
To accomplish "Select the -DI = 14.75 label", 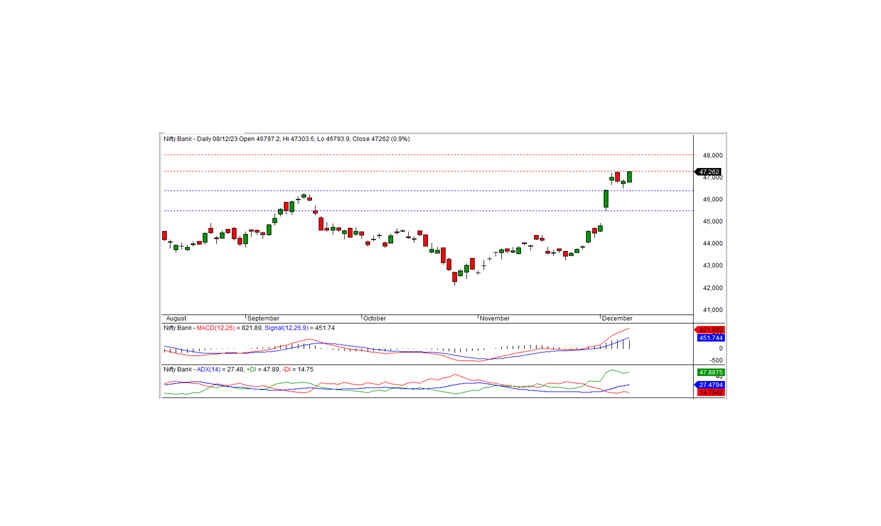I will pos(298,369).
